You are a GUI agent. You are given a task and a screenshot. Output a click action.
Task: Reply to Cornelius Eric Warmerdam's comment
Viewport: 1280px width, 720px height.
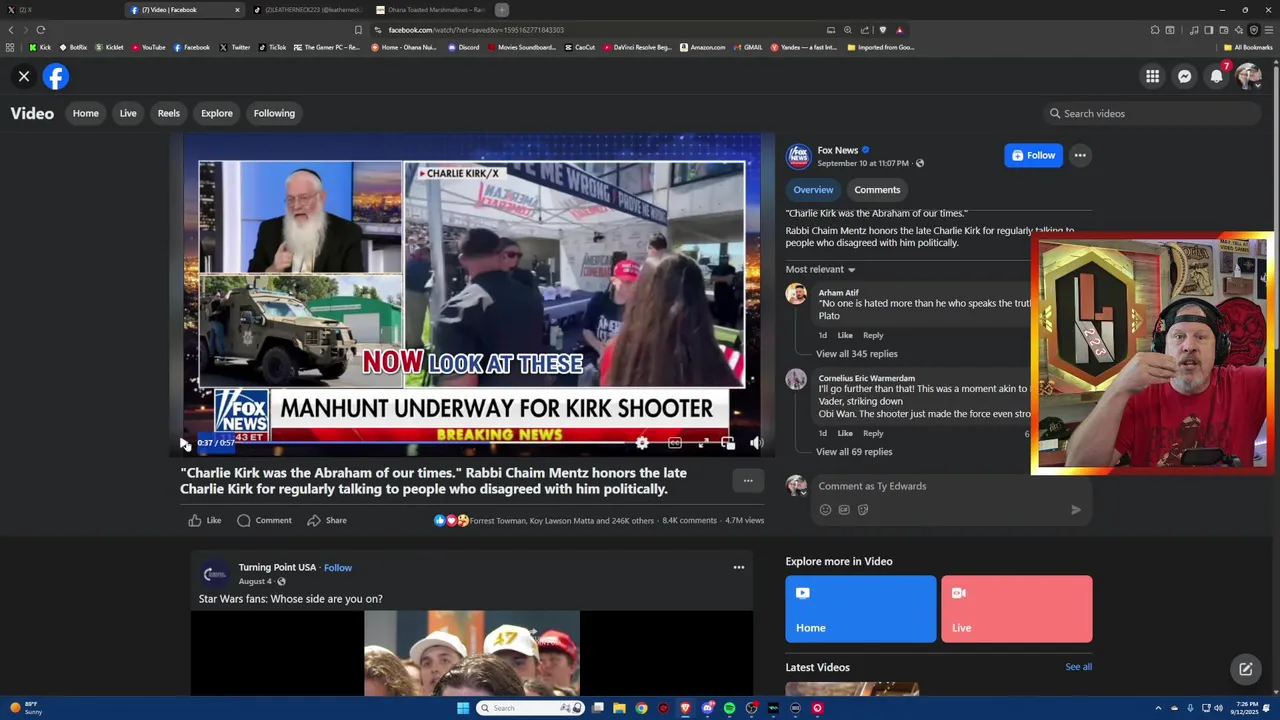tap(873, 433)
